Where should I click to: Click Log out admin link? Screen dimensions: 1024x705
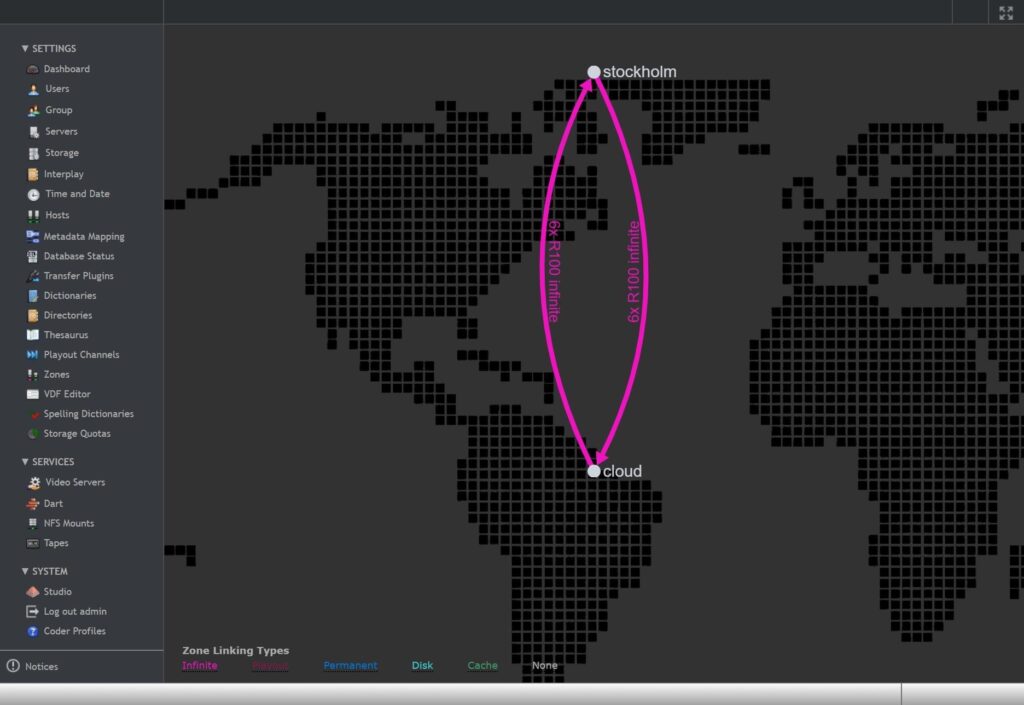[74, 612]
